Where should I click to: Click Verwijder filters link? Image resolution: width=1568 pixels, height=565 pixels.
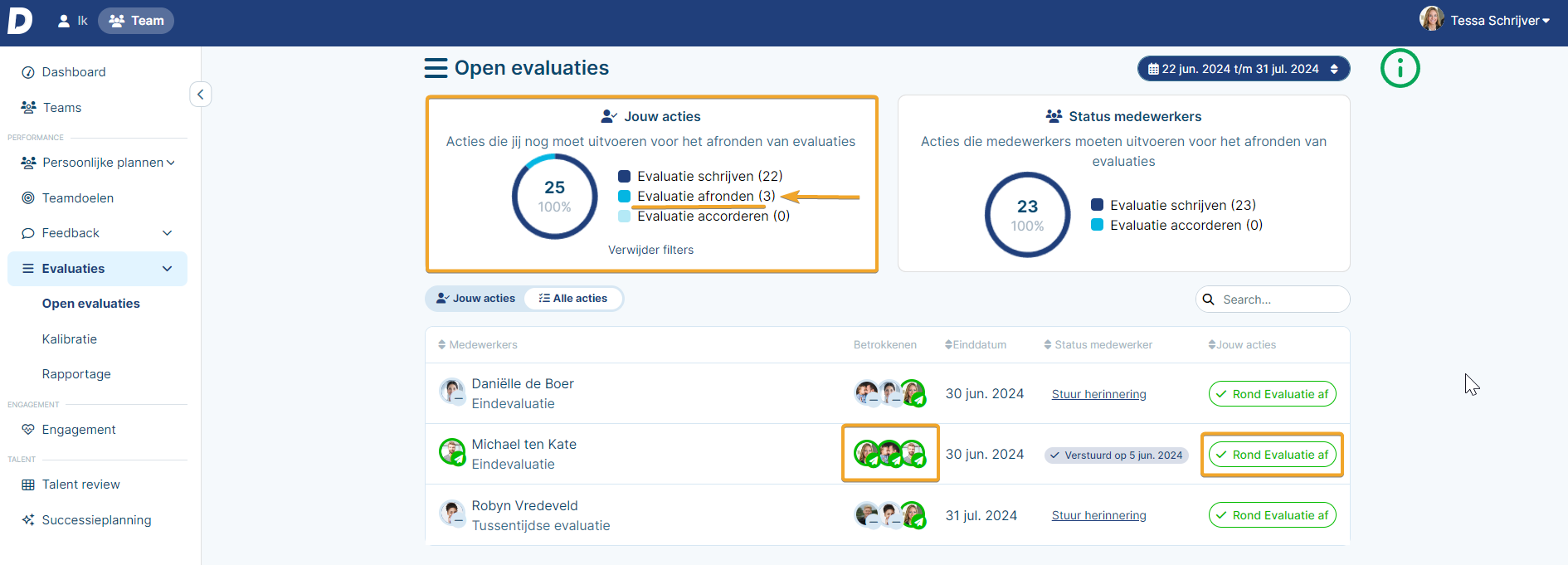coord(650,250)
